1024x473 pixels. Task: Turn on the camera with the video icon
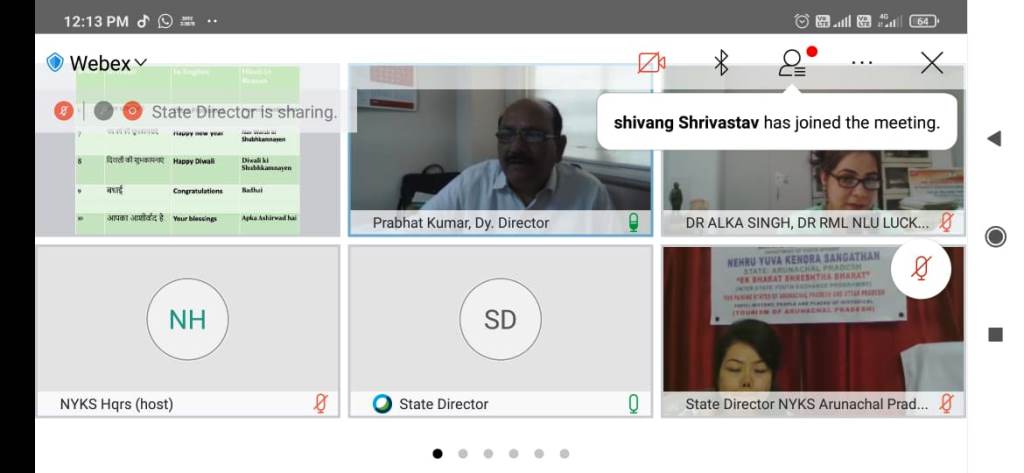point(651,63)
